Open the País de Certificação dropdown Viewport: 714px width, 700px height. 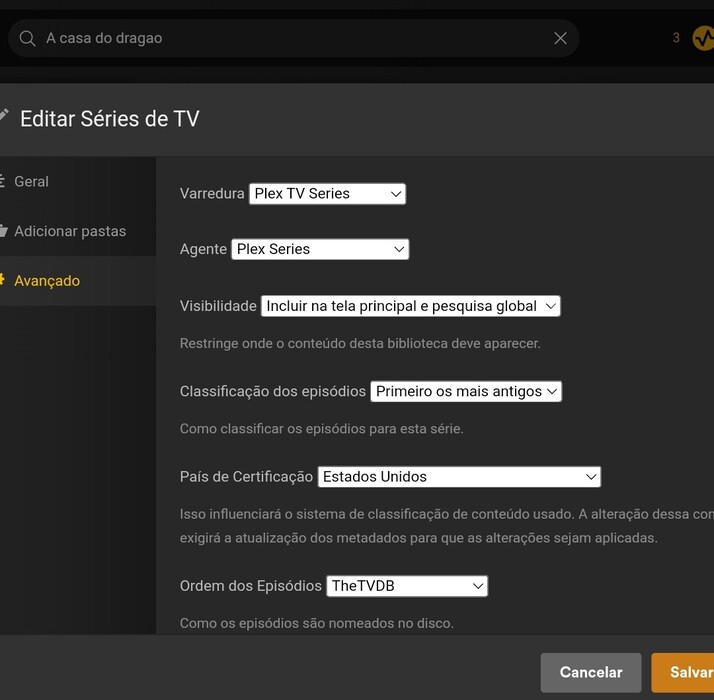pyautogui.click(x=459, y=476)
